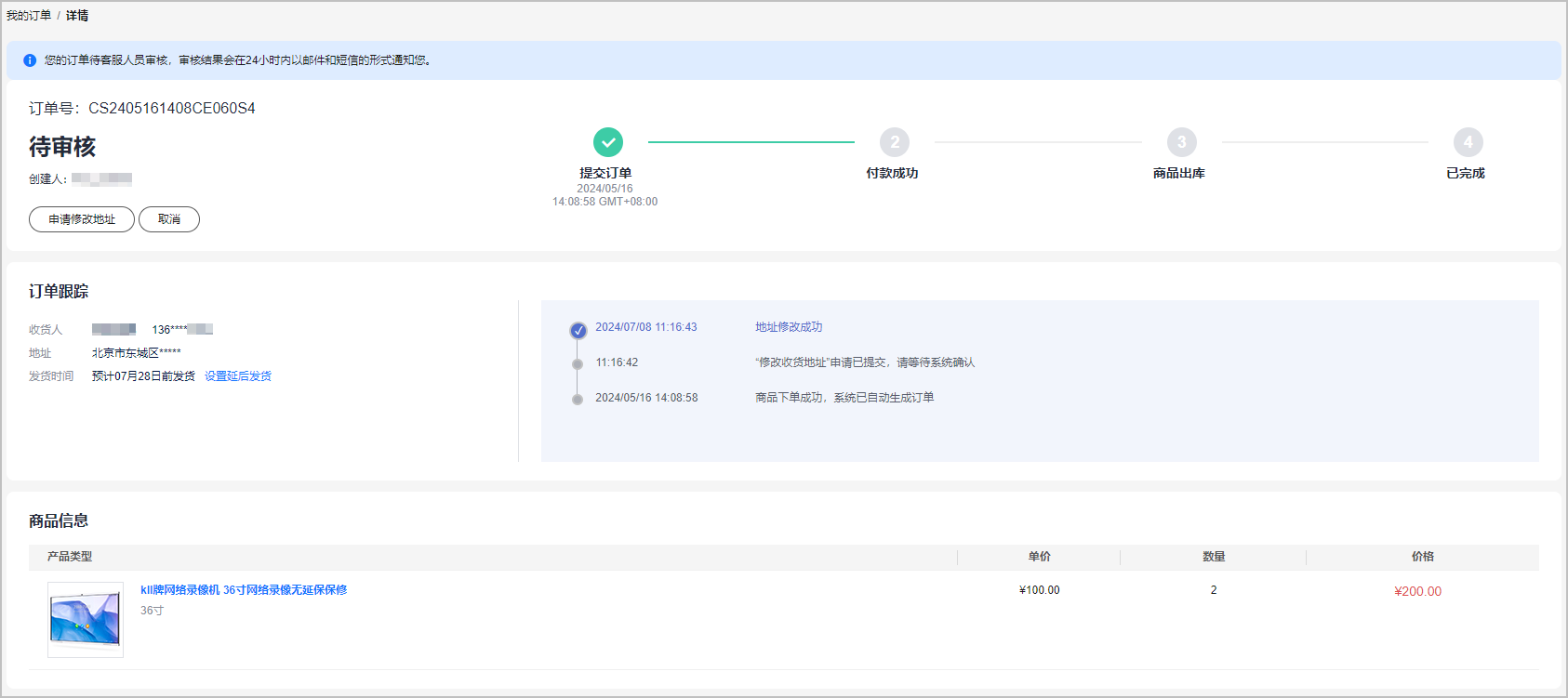Click step 4 circle for 已完成
The image size is (1568, 698).
coord(1468,142)
